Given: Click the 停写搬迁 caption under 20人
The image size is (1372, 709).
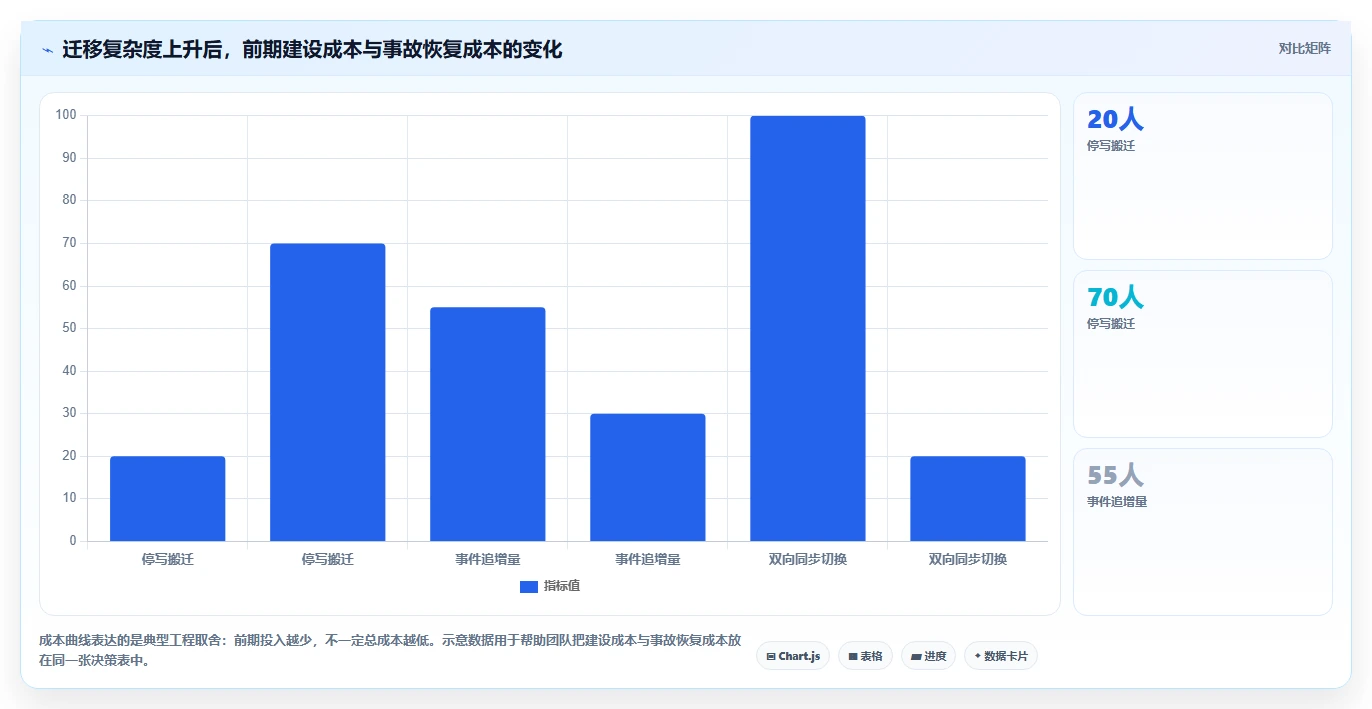Looking at the screenshot, I should 1111,146.
